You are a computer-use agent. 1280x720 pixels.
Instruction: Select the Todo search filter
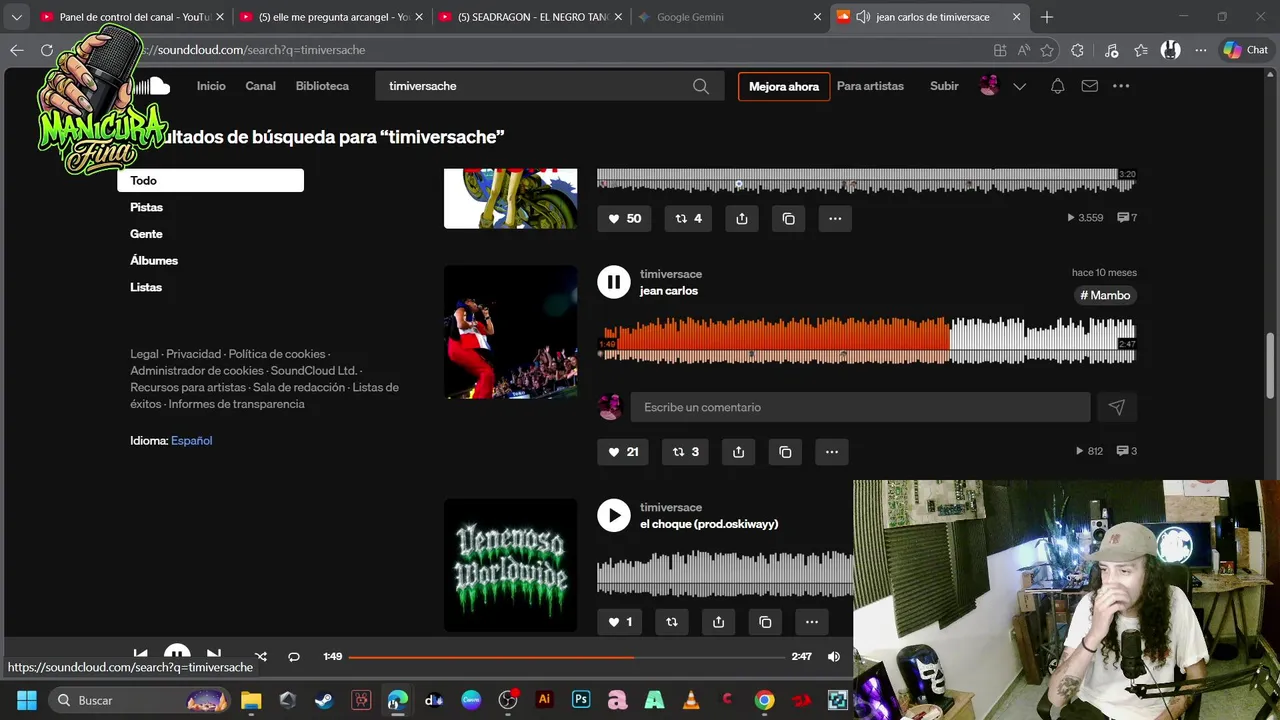click(x=211, y=181)
